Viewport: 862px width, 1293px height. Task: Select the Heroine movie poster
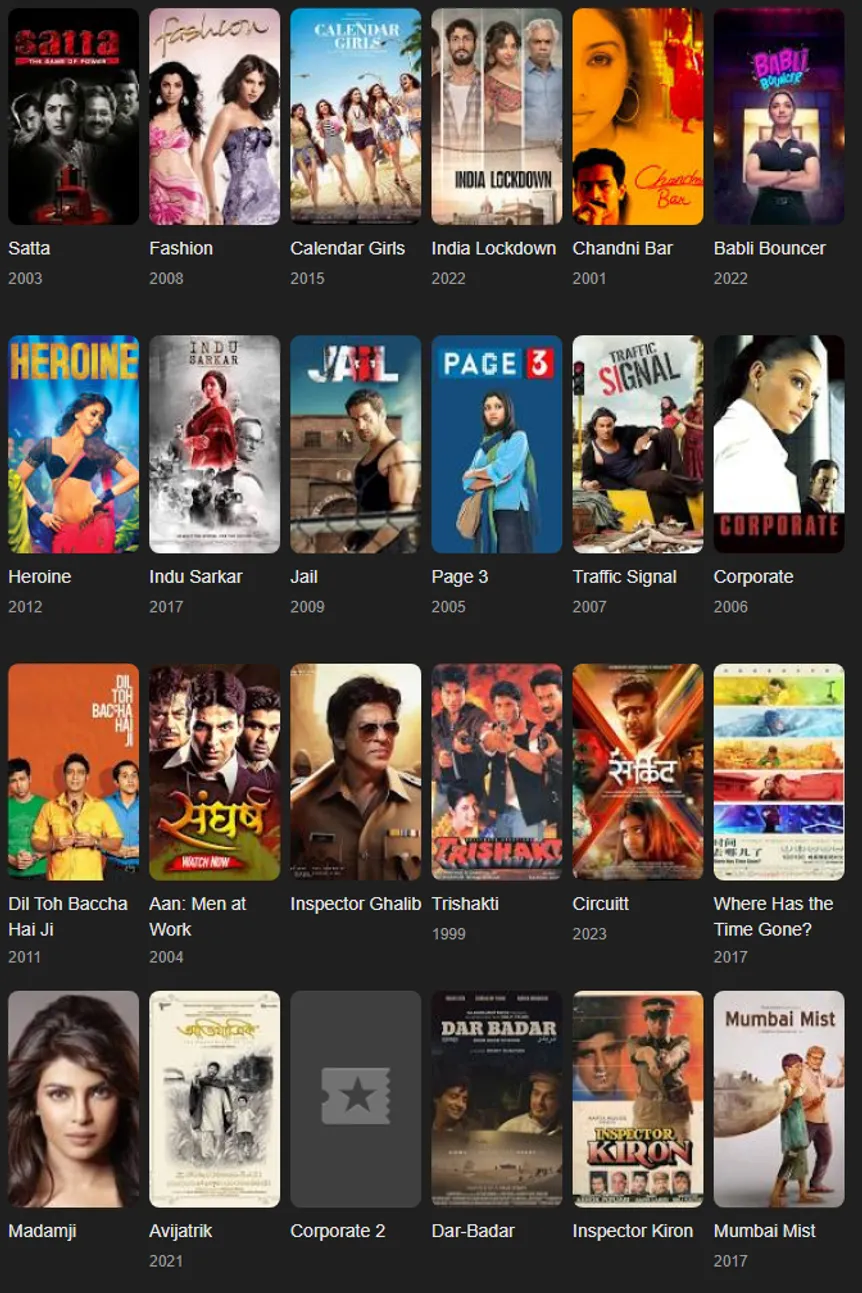74,444
